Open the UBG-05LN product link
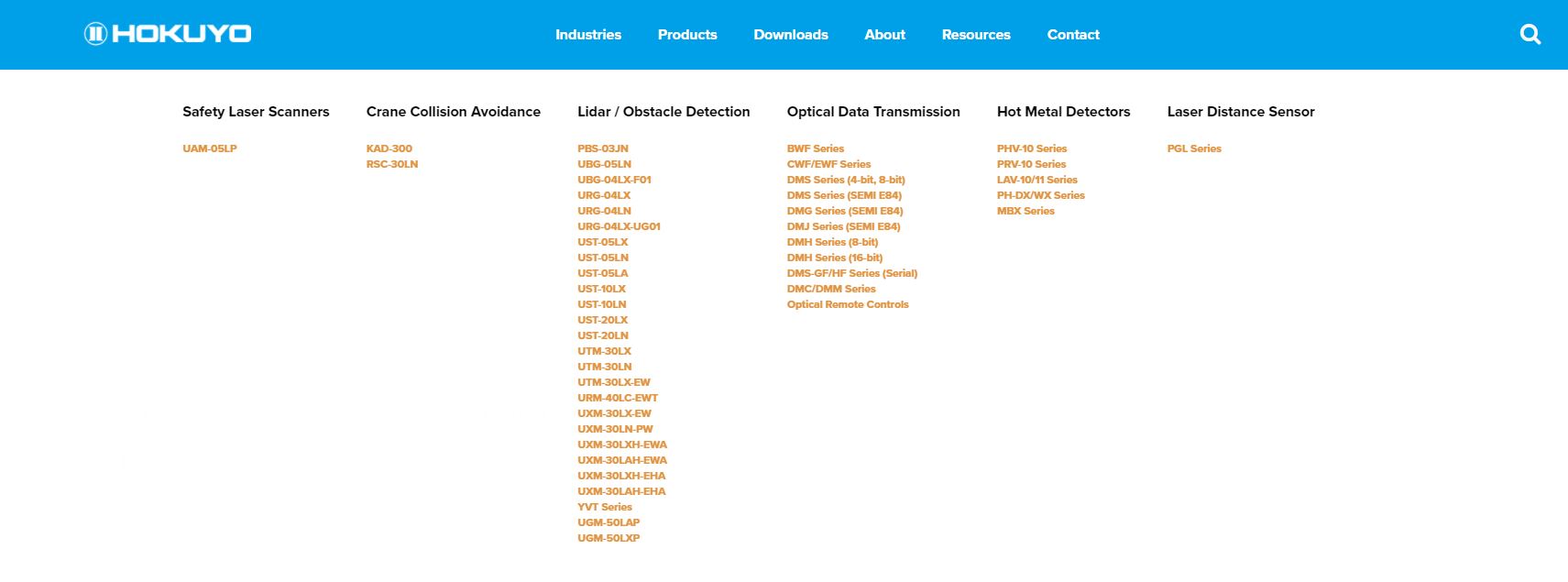 pyautogui.click(x=604, y=164)
